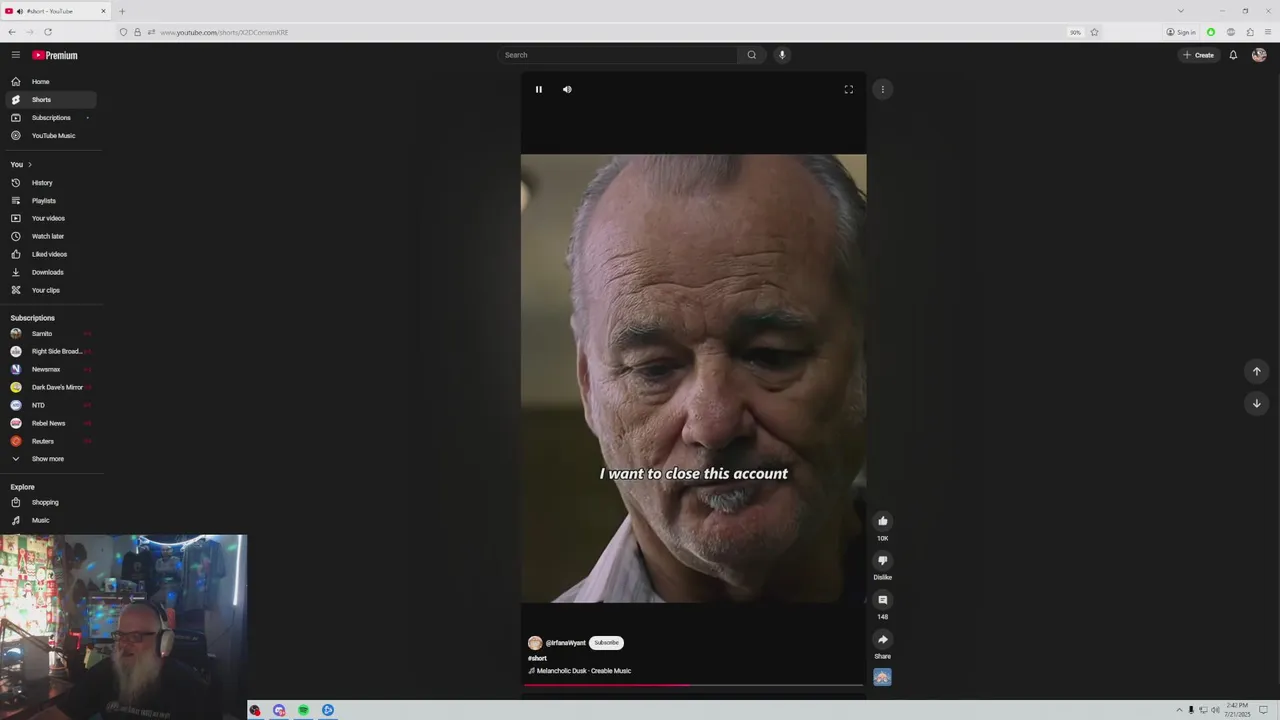Open the Reuters subscription
This screenshot has height=720, width=1280.
point(50,441)
